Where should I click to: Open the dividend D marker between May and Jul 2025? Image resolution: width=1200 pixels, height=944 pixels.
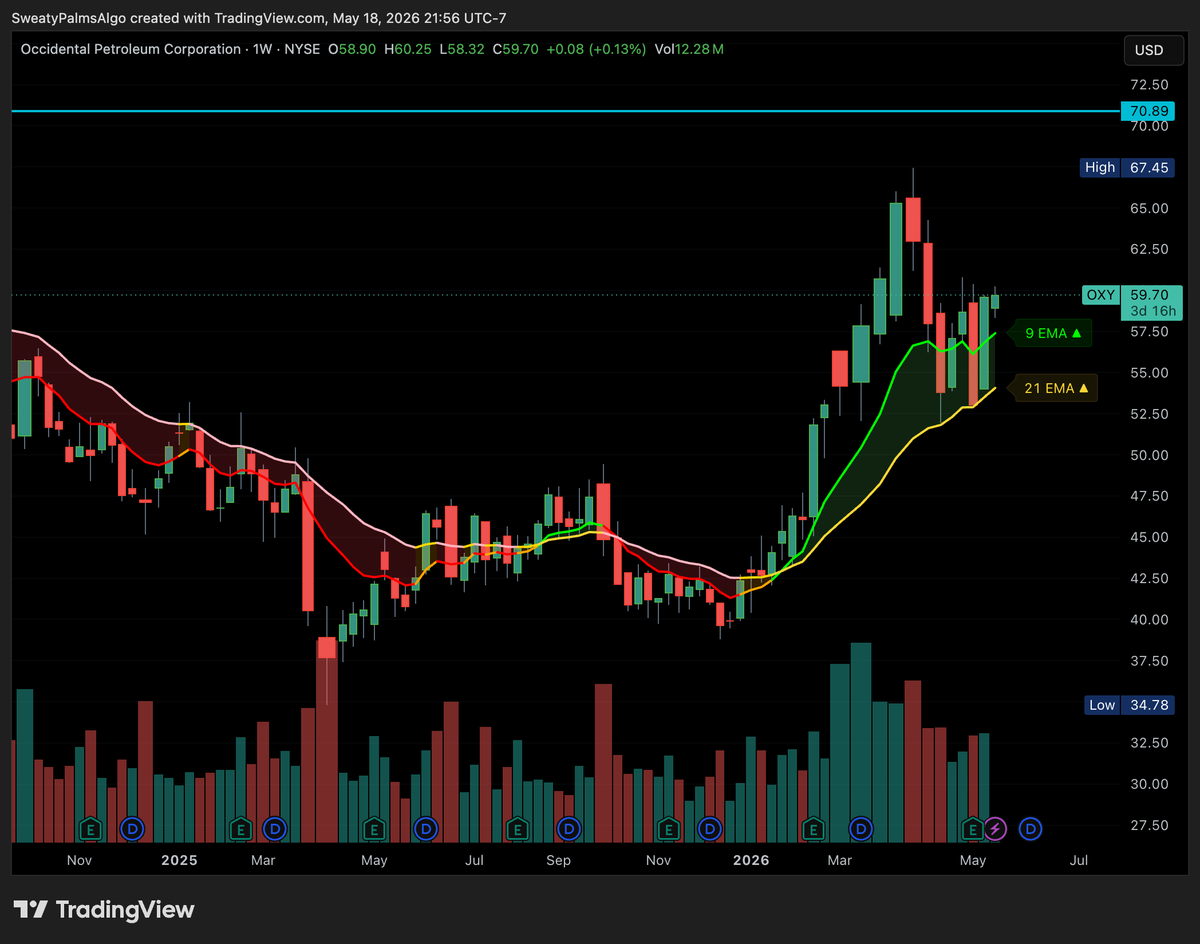426,828
